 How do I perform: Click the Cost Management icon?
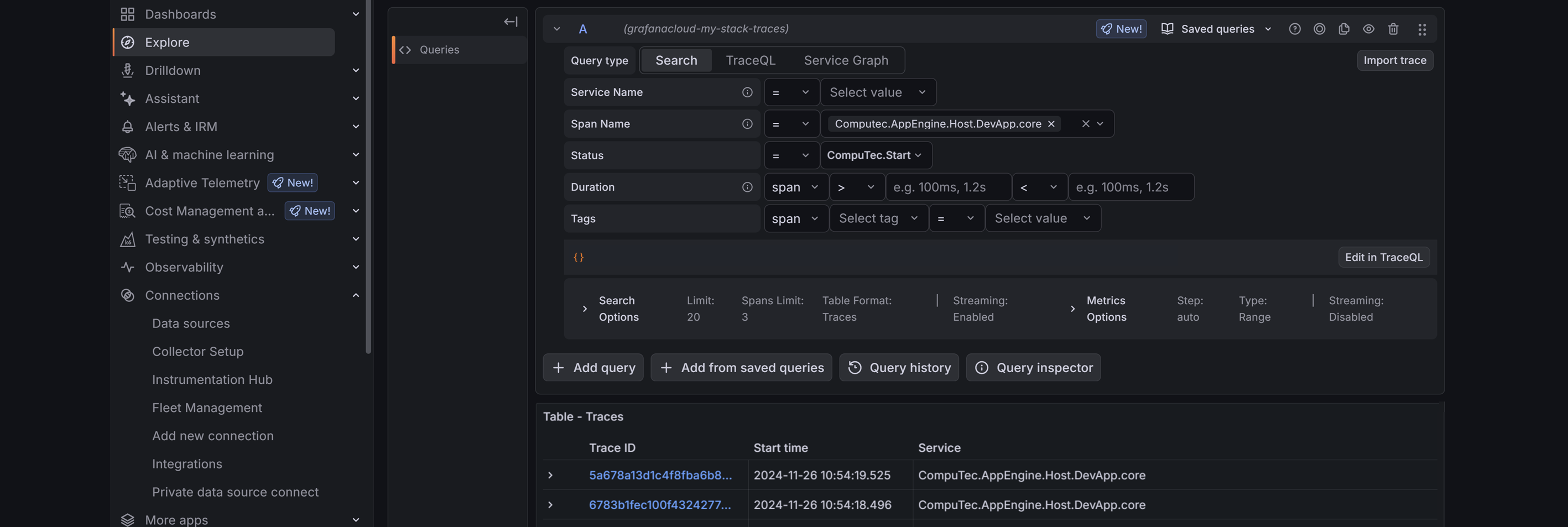pos(127,211)
